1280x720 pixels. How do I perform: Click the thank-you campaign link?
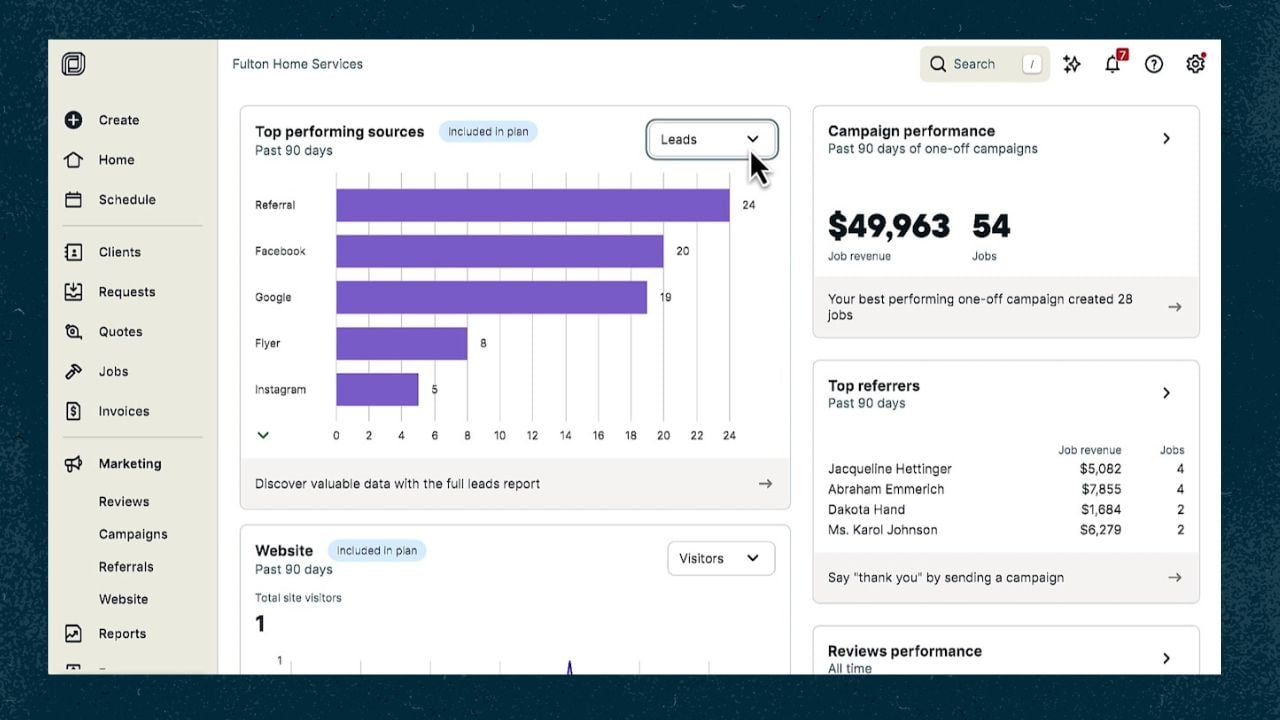(1005, 578)
